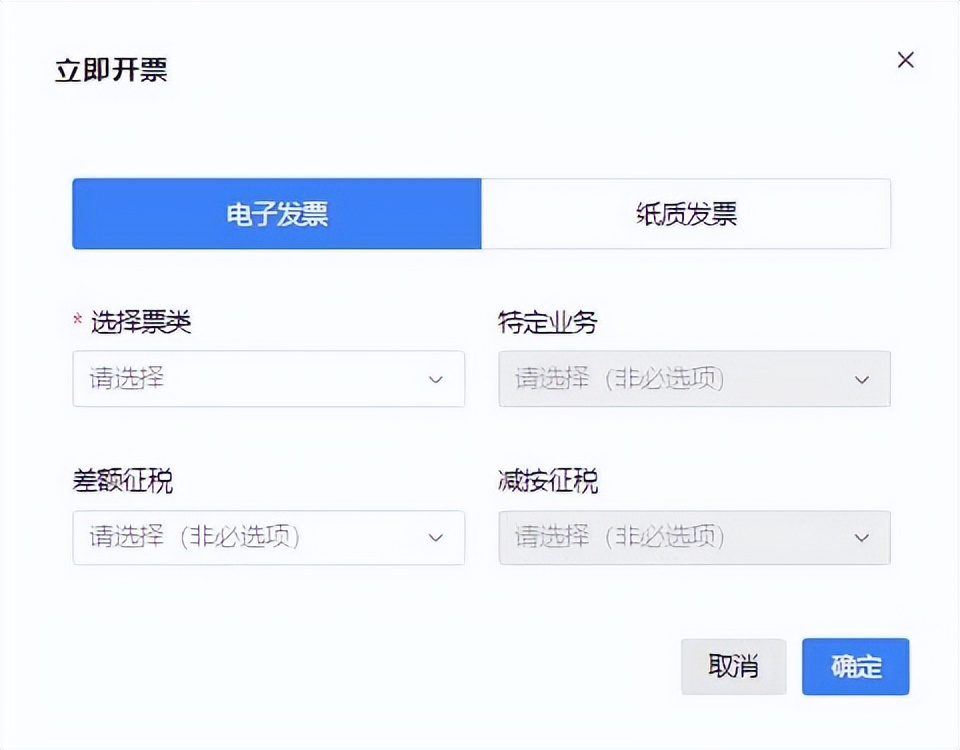960x750 pixels.
Task: Click the chevron arrow on 减按征税 field
Action: (x=862, y=537)
